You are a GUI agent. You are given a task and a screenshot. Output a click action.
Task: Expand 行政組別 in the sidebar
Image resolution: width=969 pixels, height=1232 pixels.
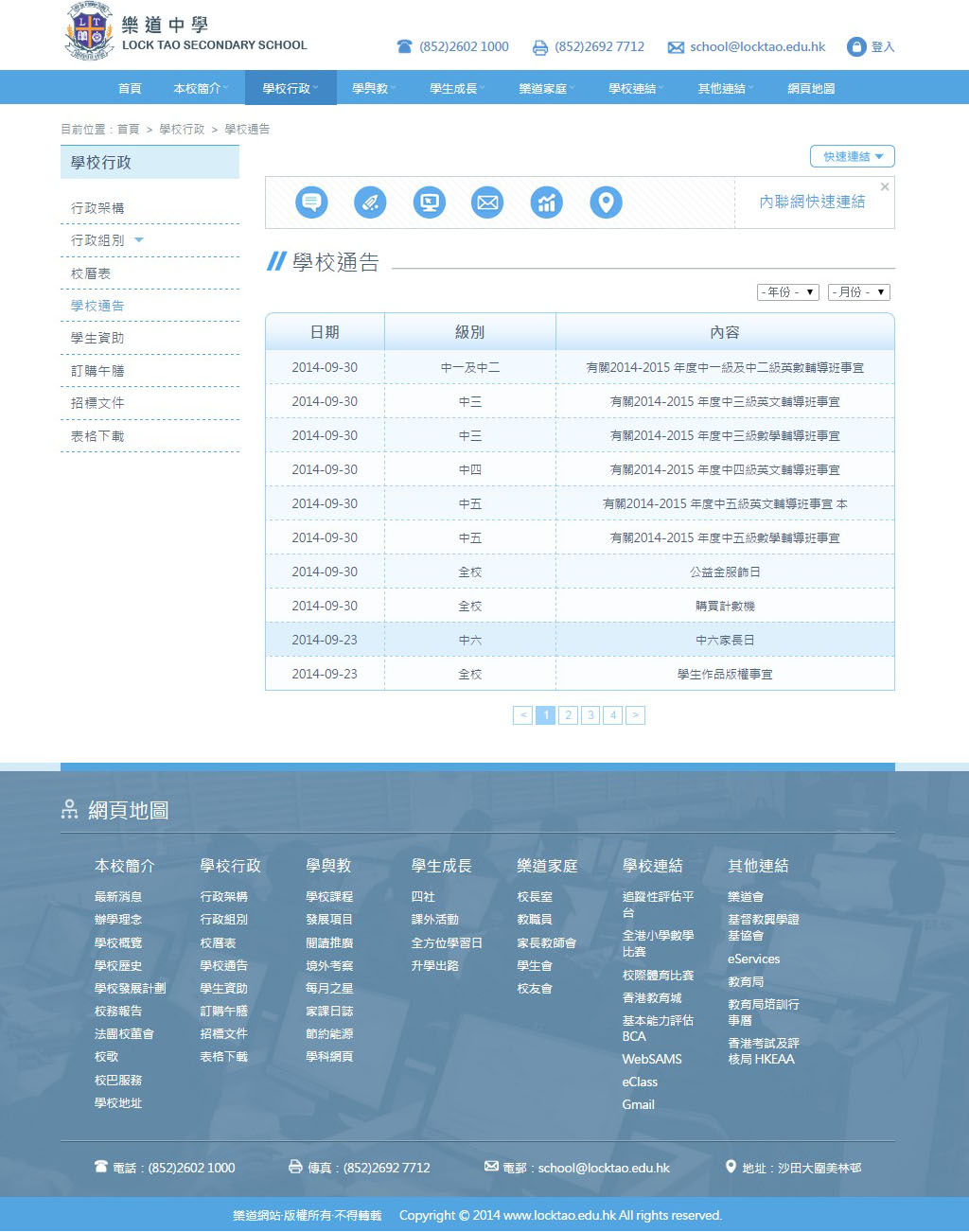point(139,240)
